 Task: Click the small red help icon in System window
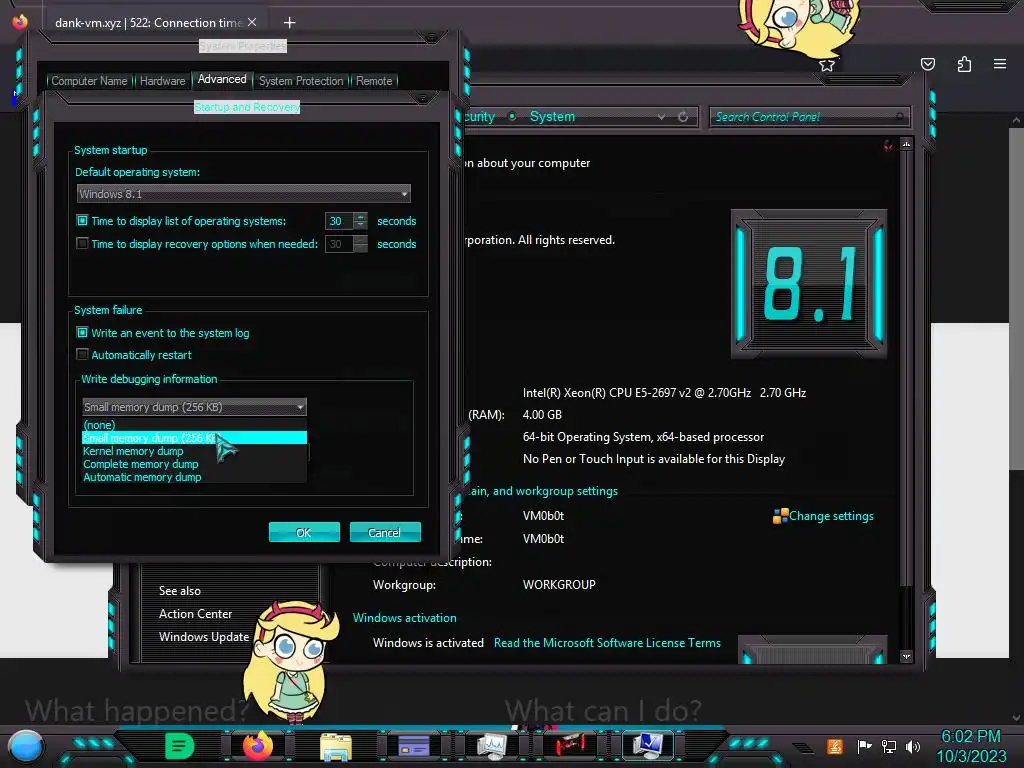click(888, 146)
